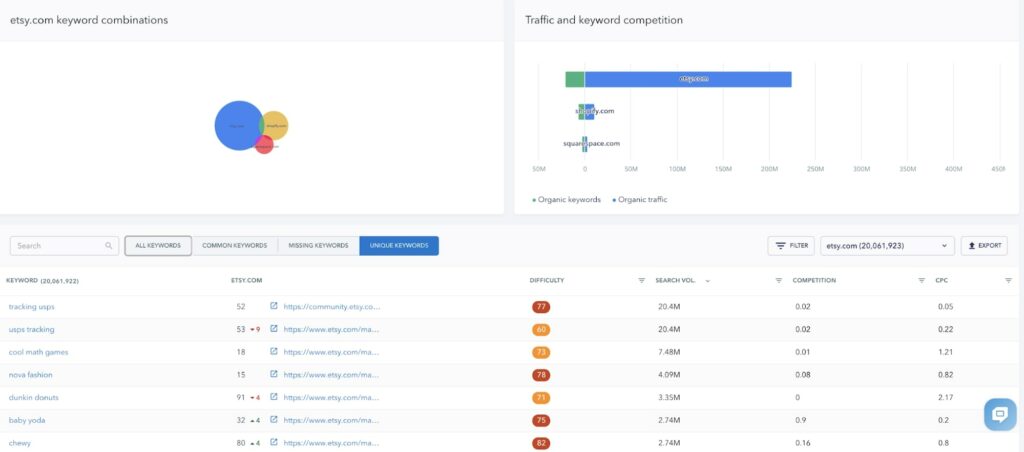Open keyword link baby yoda
Screen dimensions: 1024x452
pyautogui.click(x=27, y=420)
